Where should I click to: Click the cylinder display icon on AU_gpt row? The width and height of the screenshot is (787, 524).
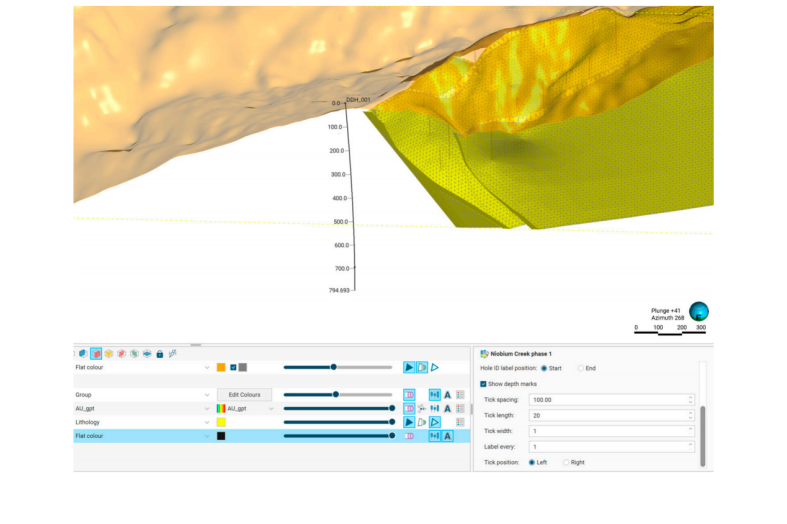pos(409,409)
